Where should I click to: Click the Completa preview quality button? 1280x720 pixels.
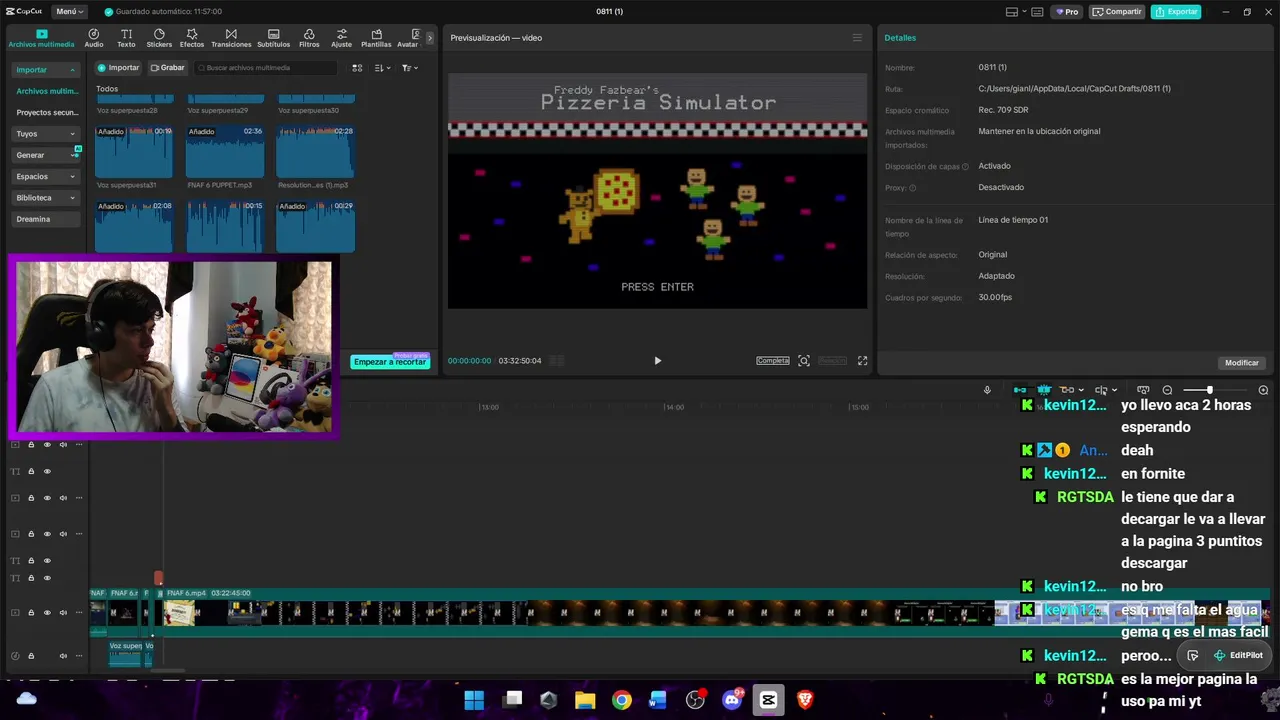point(773,361)
